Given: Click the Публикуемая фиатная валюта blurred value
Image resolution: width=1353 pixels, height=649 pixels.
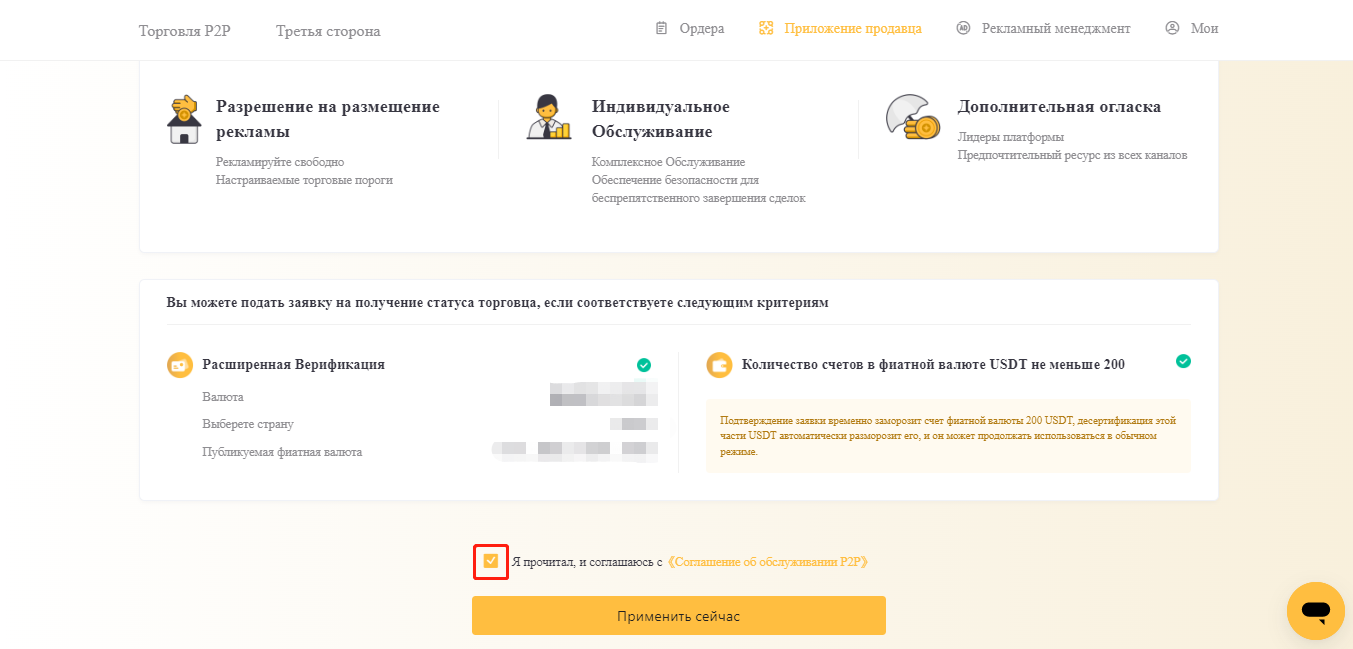Looking at the screenshot, I should (575, 451).
